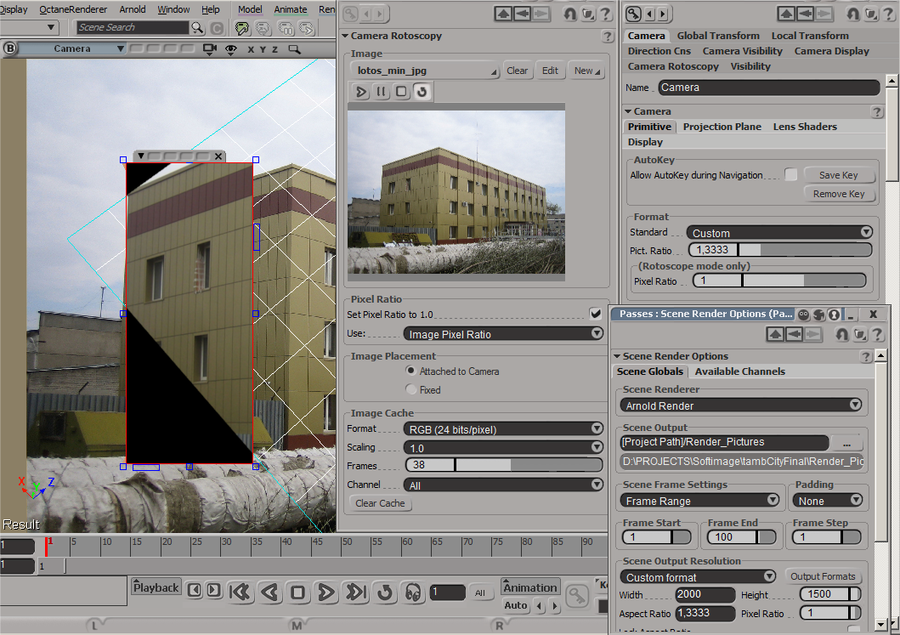Stop playback in the playback controls
The height and width of the screenshot is (635, 900).
coord(297,592)
